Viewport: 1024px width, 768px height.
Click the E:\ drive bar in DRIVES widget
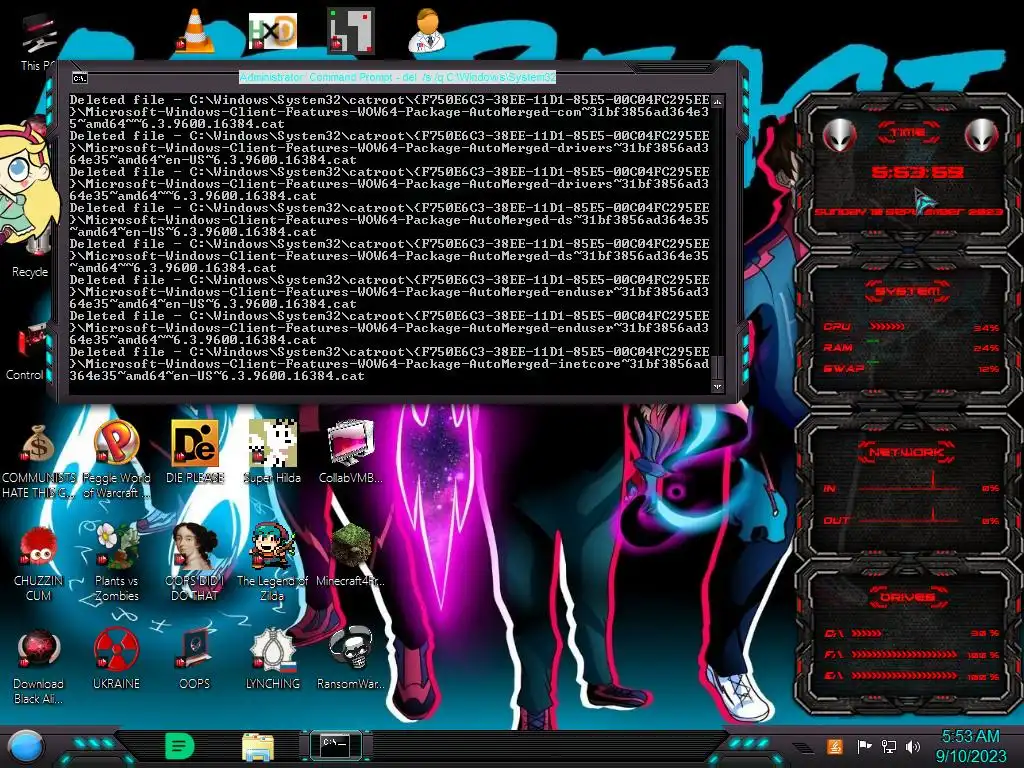pos(905,676)
